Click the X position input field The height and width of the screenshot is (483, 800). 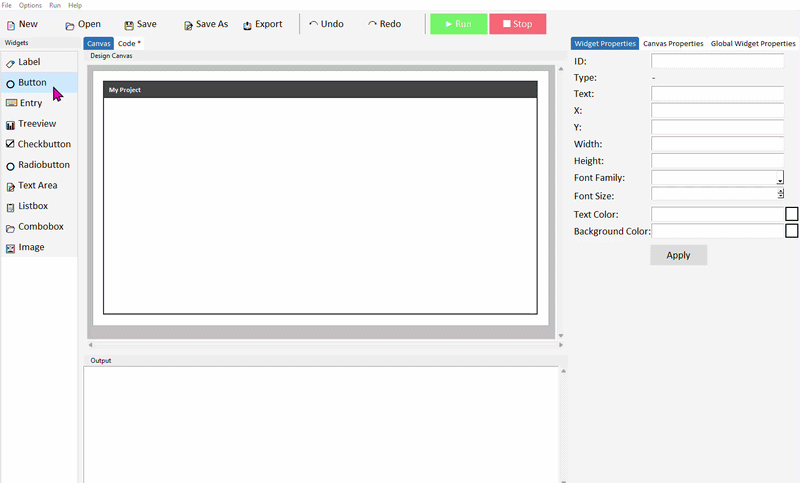pyautogui.click(x=717, y=111)
